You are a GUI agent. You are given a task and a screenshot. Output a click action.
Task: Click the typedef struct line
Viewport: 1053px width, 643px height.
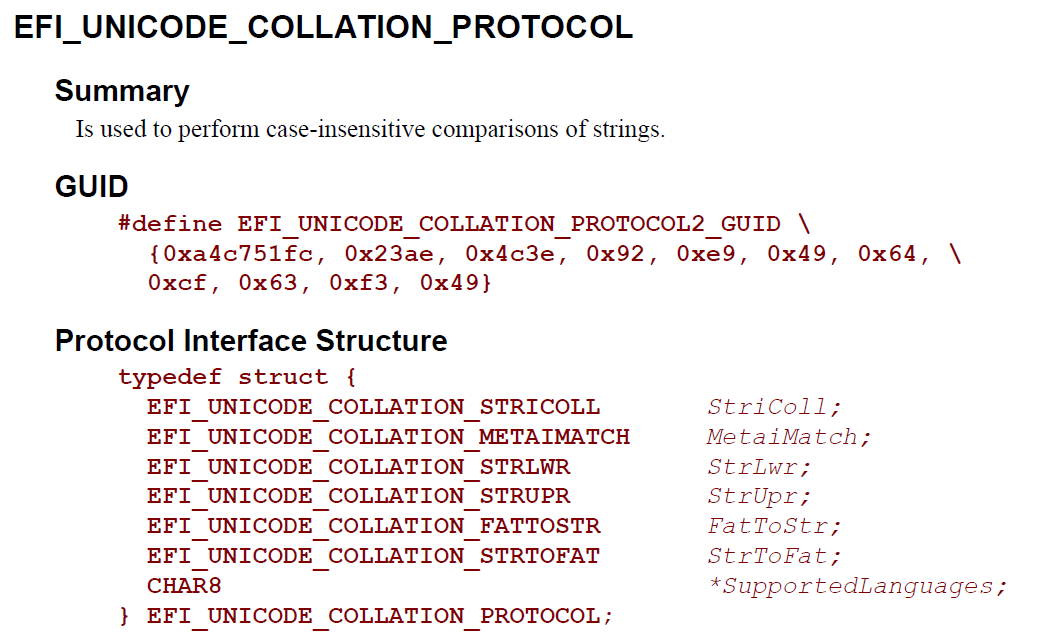pyautogui.click(x=237, y=377)
